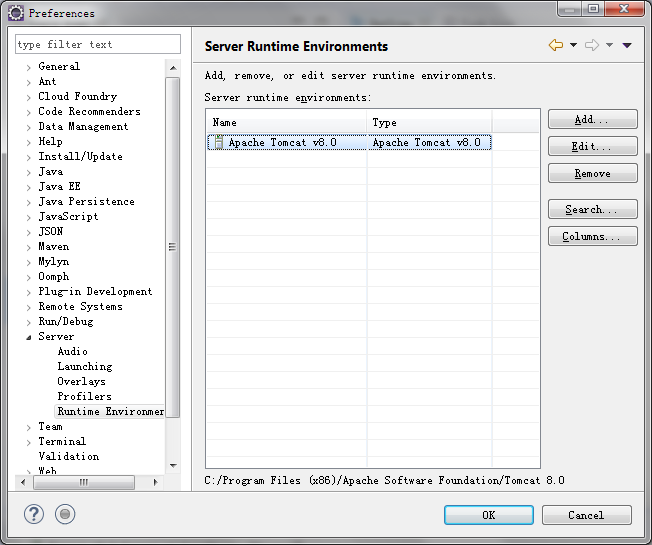Select the Java preferences item
The height and width of the screenshot is (545, 652).
coord(51,171)
